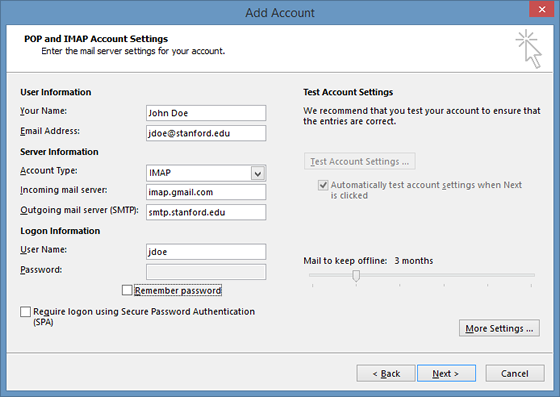Viewport: 560px width, 397px height.
Task: Enable the Remember password checkbox
Action: coord(127,290)
